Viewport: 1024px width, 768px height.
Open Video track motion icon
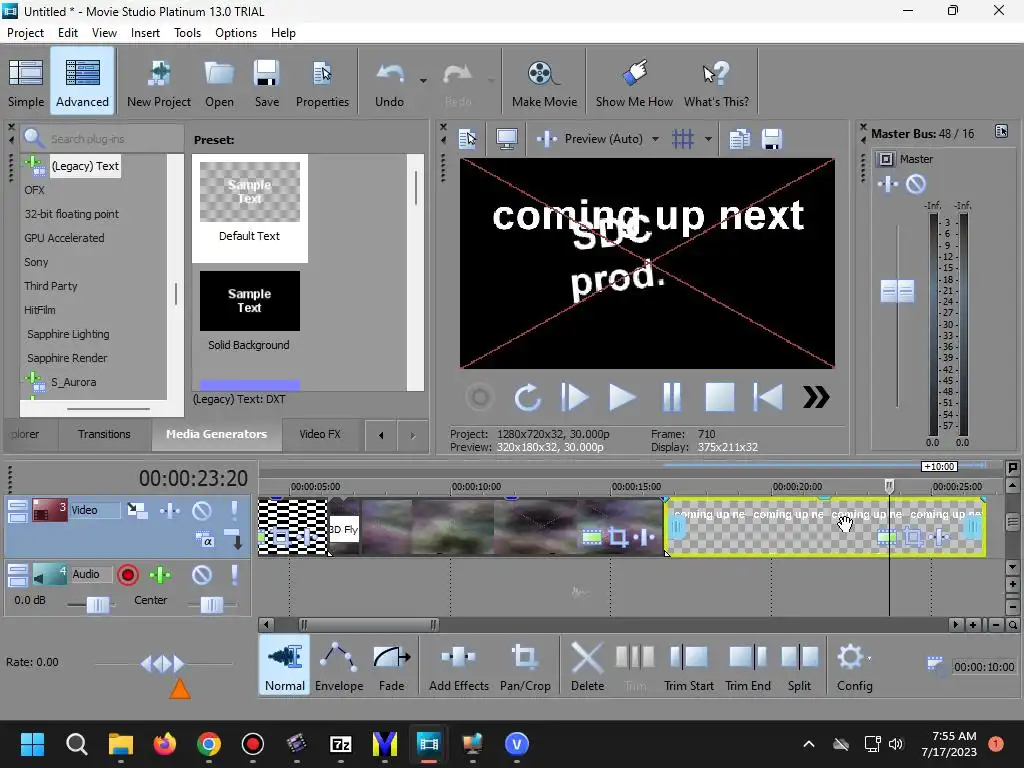click(x=137, y=510)
